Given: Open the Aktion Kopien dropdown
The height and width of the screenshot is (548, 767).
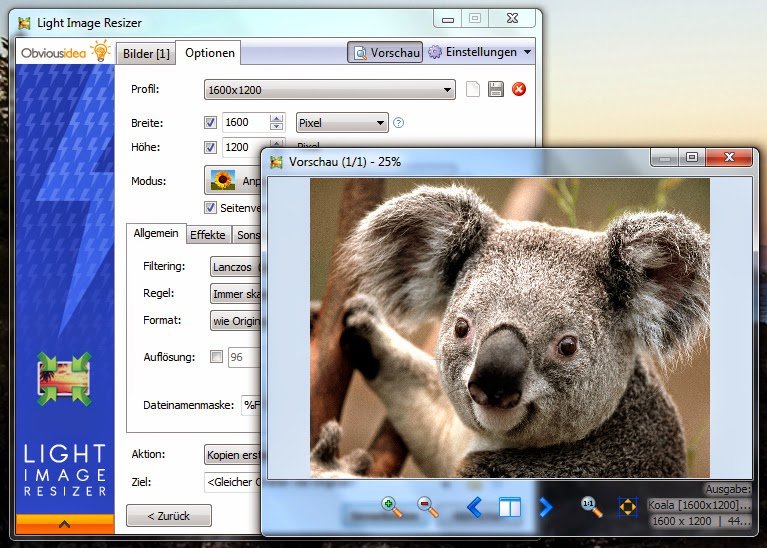Looking at the screenshot, I should pos(233,455).
